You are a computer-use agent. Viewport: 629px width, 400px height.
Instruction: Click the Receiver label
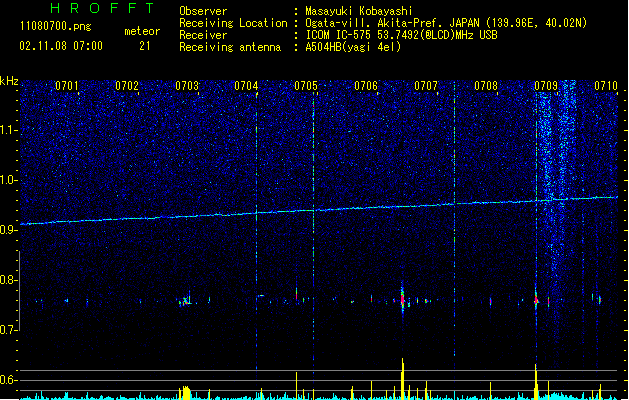point(203,35)
